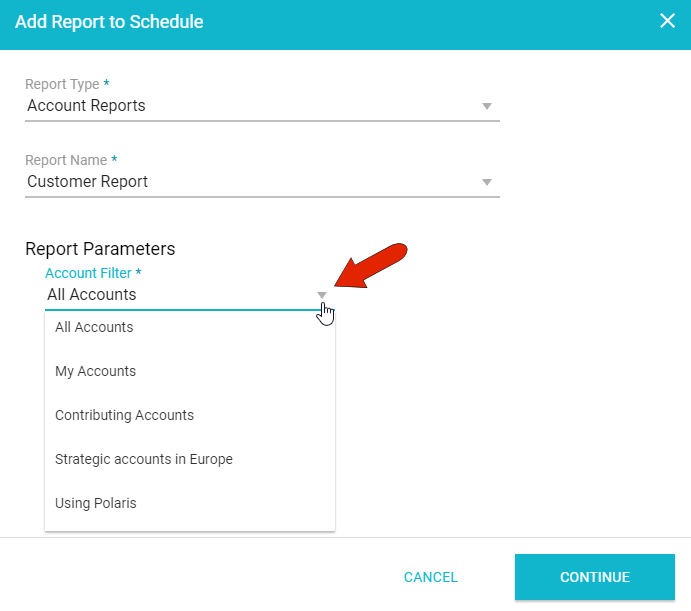Click the Account Filter selected value field
Screen dimensions: 691x611
click(x=92, y=295)
